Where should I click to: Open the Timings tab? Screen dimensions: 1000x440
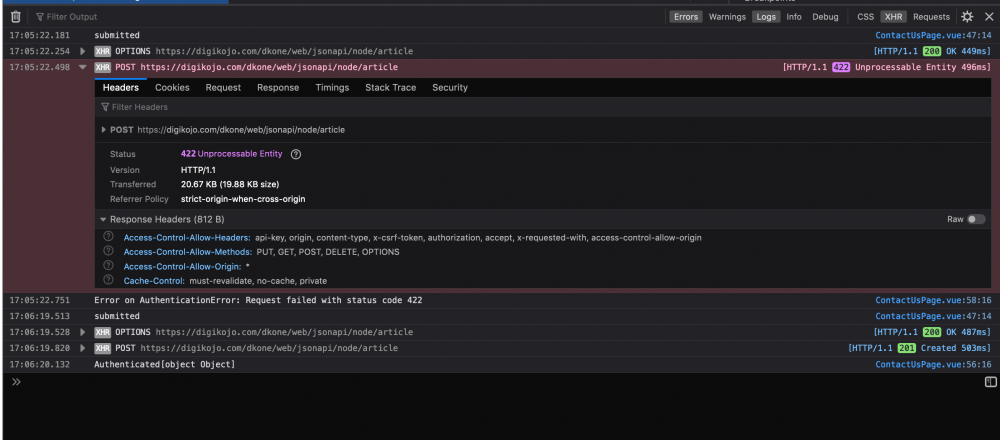(332, 87)
